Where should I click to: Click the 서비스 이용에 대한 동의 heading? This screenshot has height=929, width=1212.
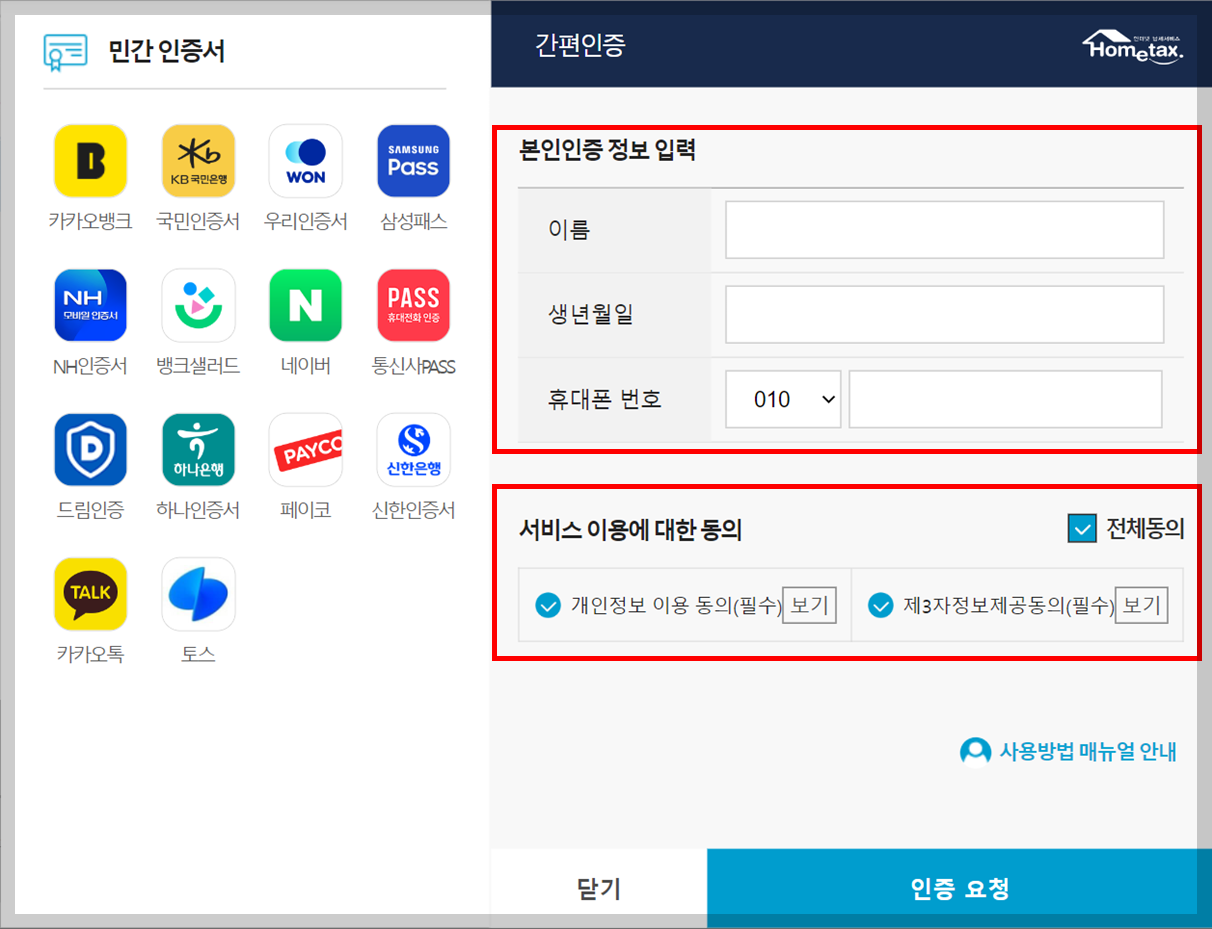pos(631,530)
